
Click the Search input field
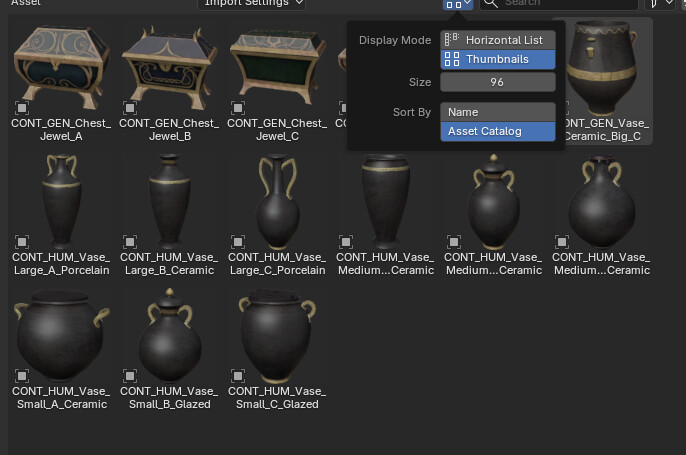(x=559, y=4)
